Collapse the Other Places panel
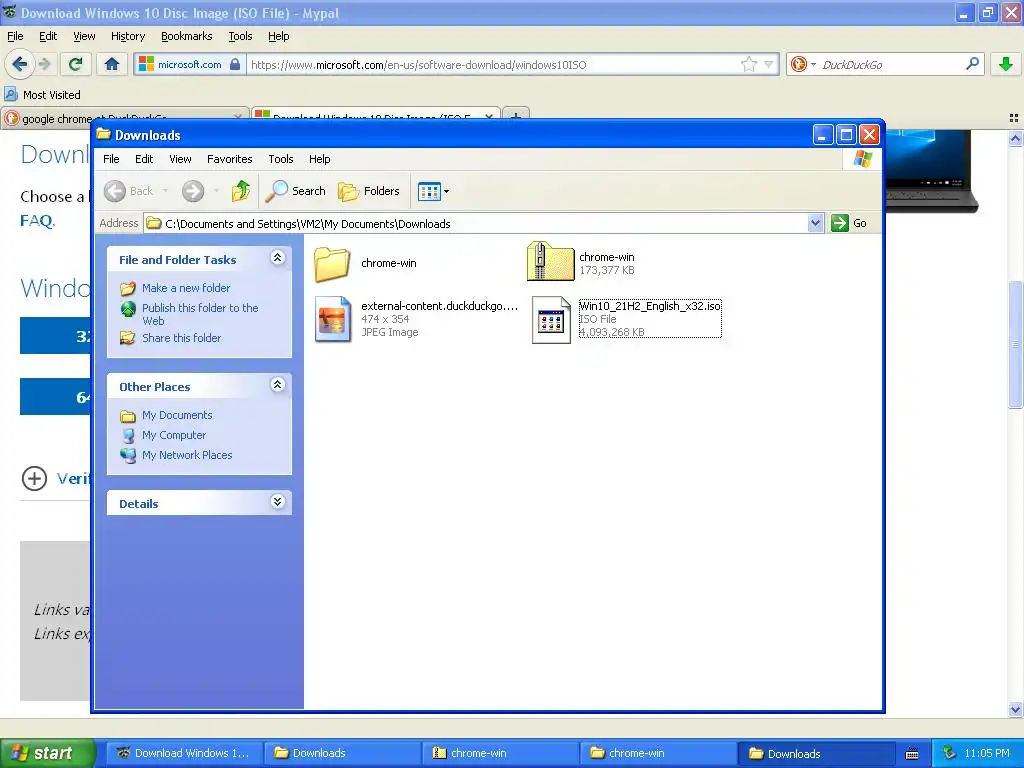The width and height of the screenshot is (1024, 768). point(278,385)
